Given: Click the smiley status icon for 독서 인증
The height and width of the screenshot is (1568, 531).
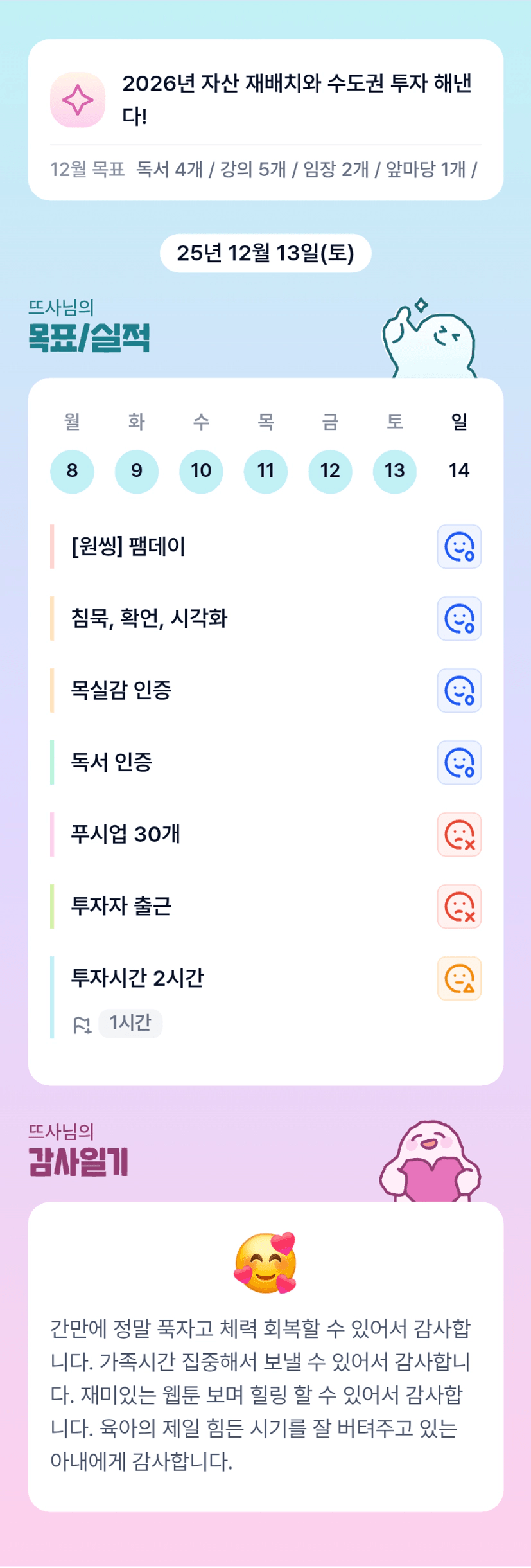Looking at the screenshot, I should pos(459,763).
